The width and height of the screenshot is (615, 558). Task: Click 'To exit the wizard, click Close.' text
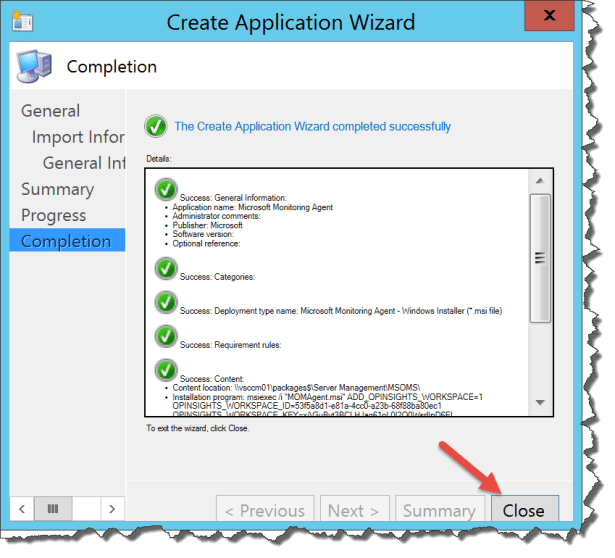198,428
